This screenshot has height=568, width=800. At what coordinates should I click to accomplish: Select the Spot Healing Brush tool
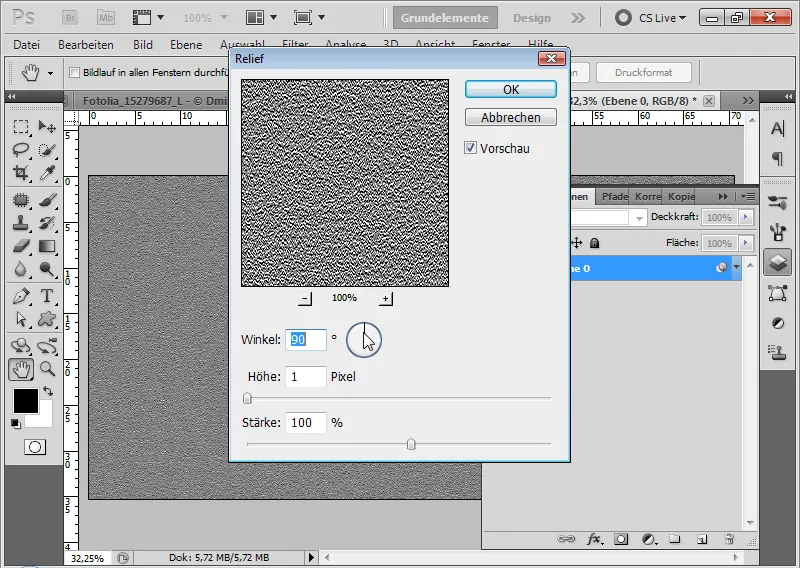21,200
